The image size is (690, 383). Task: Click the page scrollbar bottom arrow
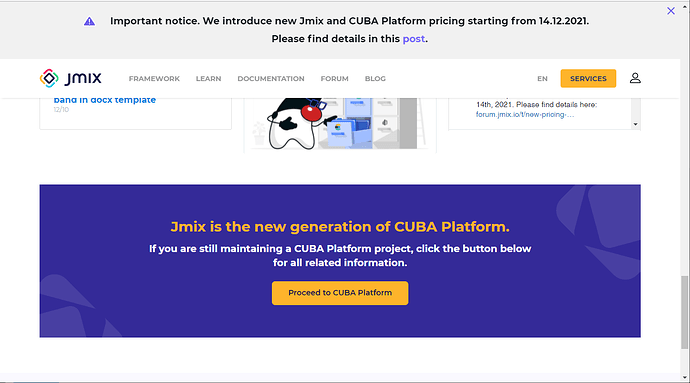684,378
